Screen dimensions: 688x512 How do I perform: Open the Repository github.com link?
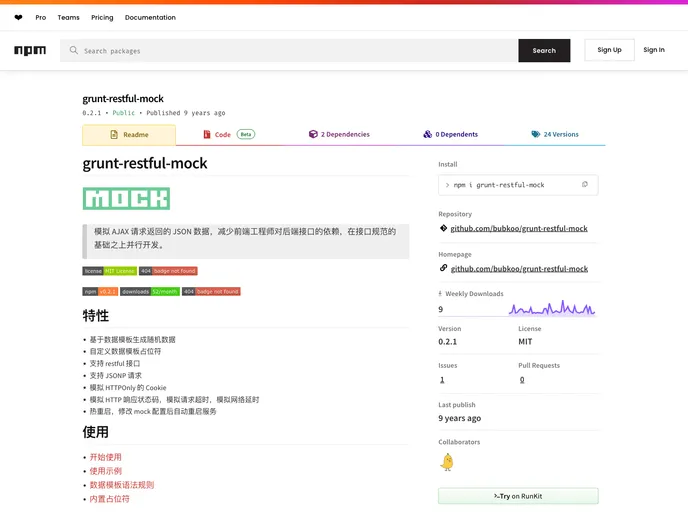pos(519,229)
